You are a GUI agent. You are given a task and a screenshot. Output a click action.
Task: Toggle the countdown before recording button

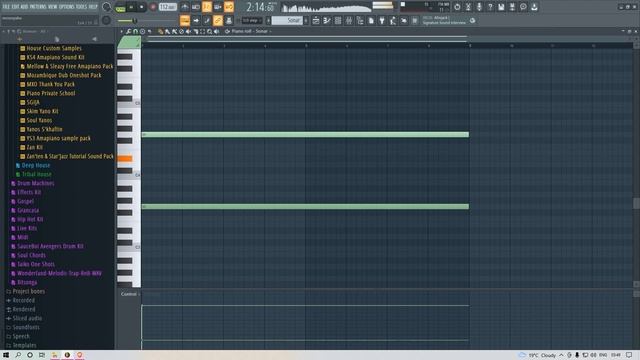click(207, 7)
